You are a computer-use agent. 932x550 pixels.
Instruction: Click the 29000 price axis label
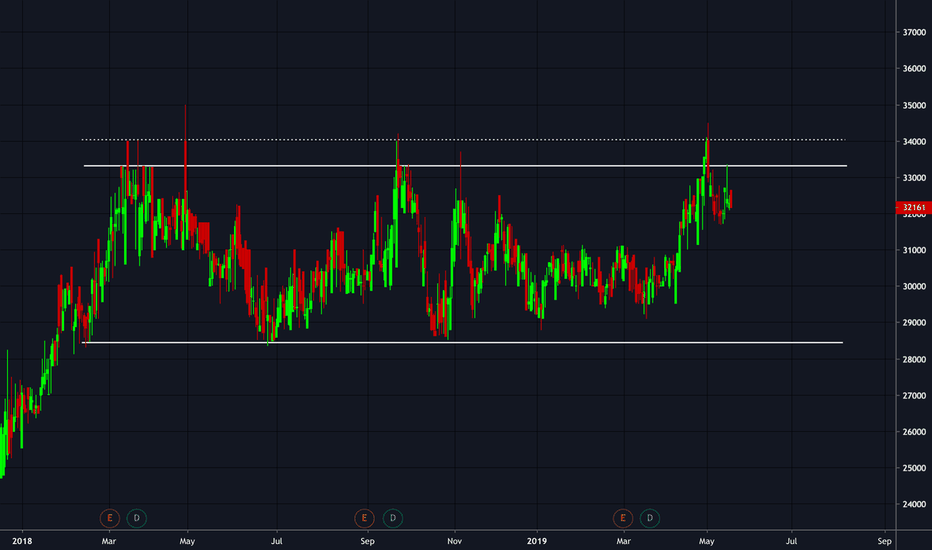914,323
